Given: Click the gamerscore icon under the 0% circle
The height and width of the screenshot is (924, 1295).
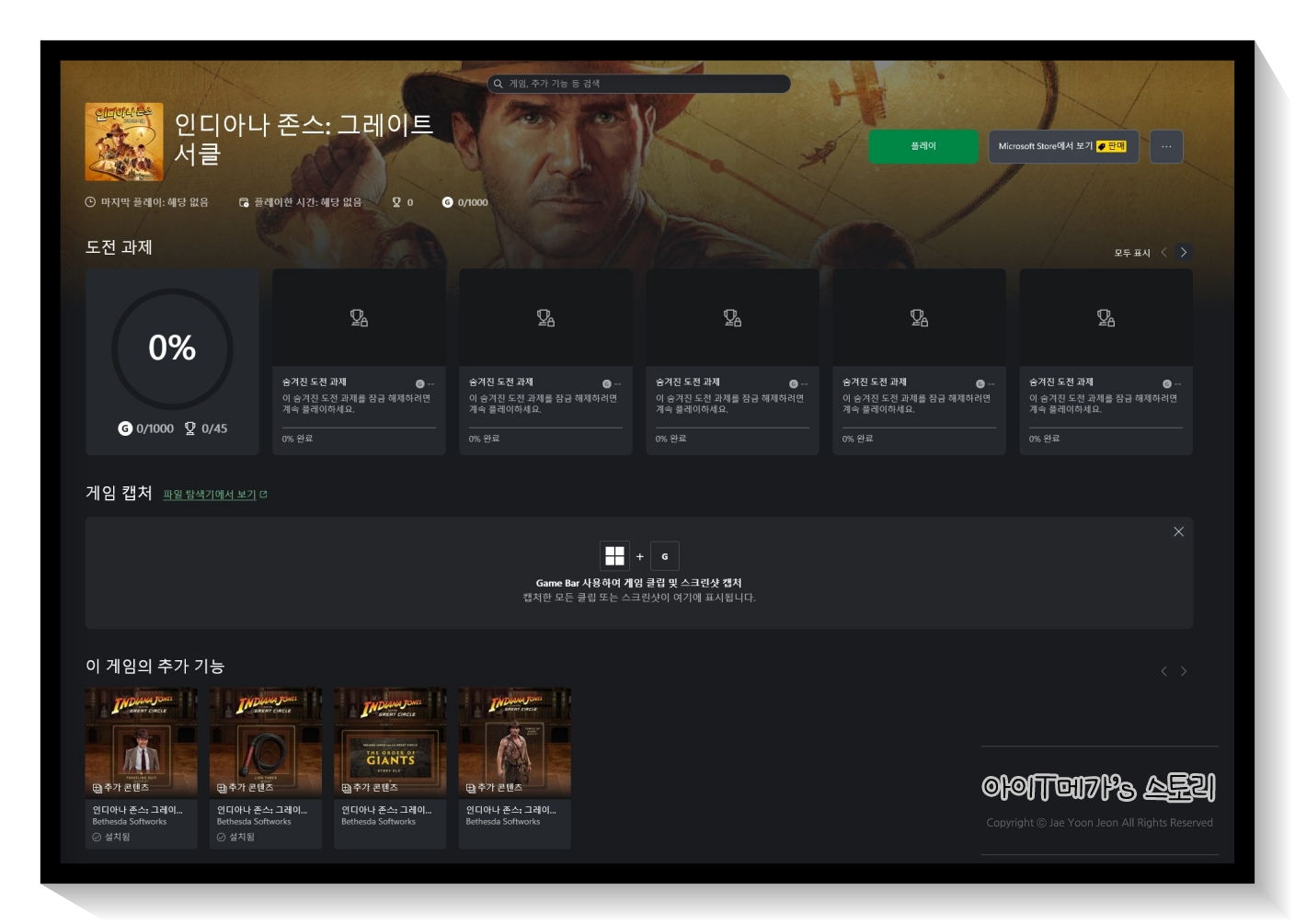Looking at the screenshot, I should tap(125, 428).
